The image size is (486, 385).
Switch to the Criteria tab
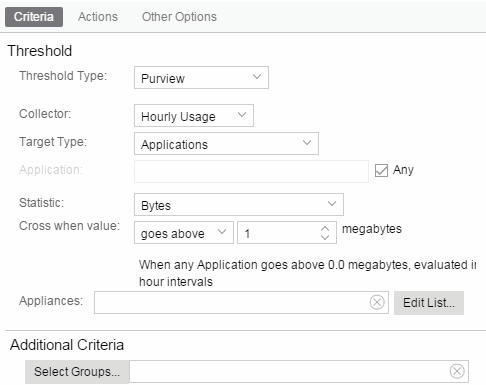coord(34,17)
